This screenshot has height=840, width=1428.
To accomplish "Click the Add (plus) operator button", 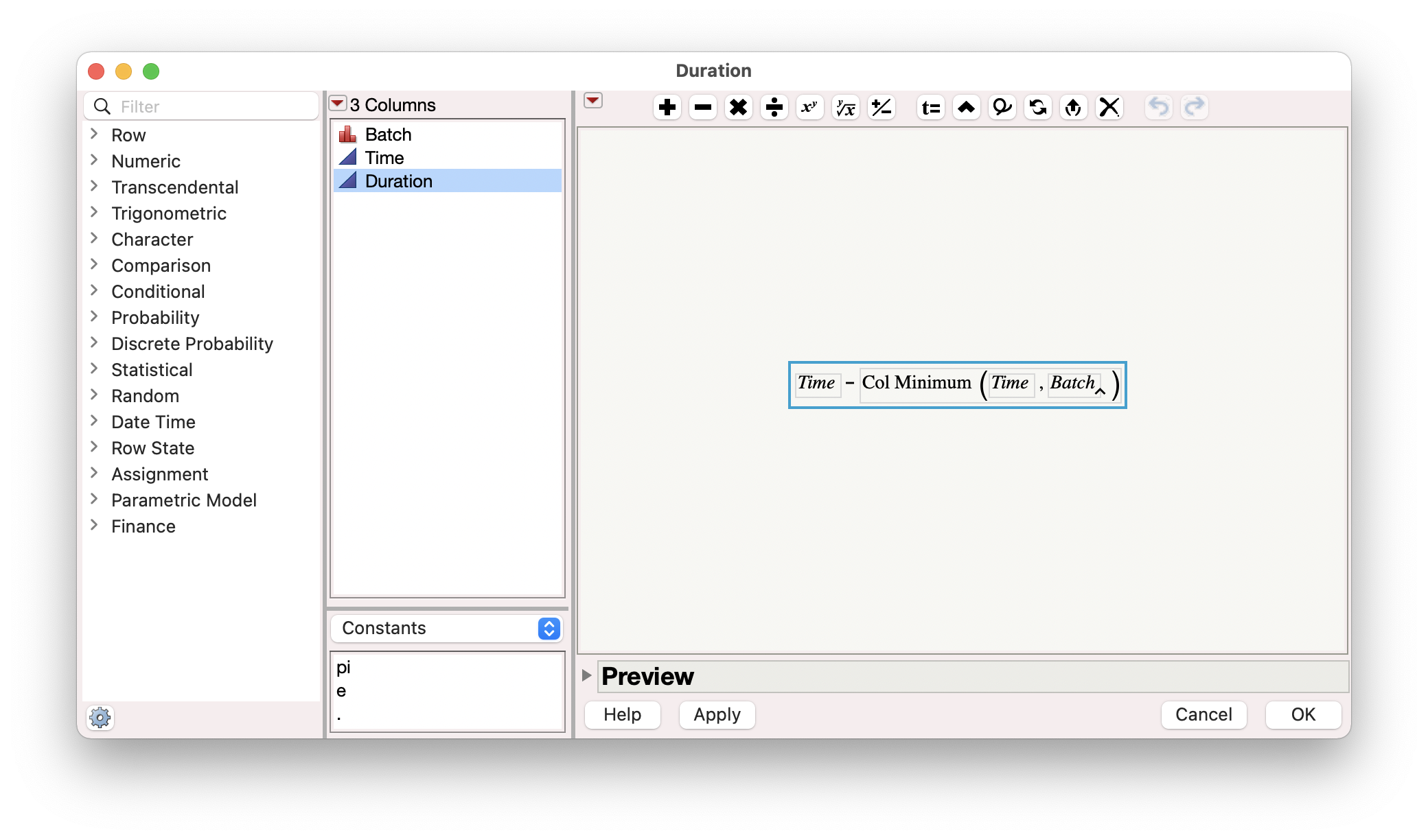I will (667, 108).
